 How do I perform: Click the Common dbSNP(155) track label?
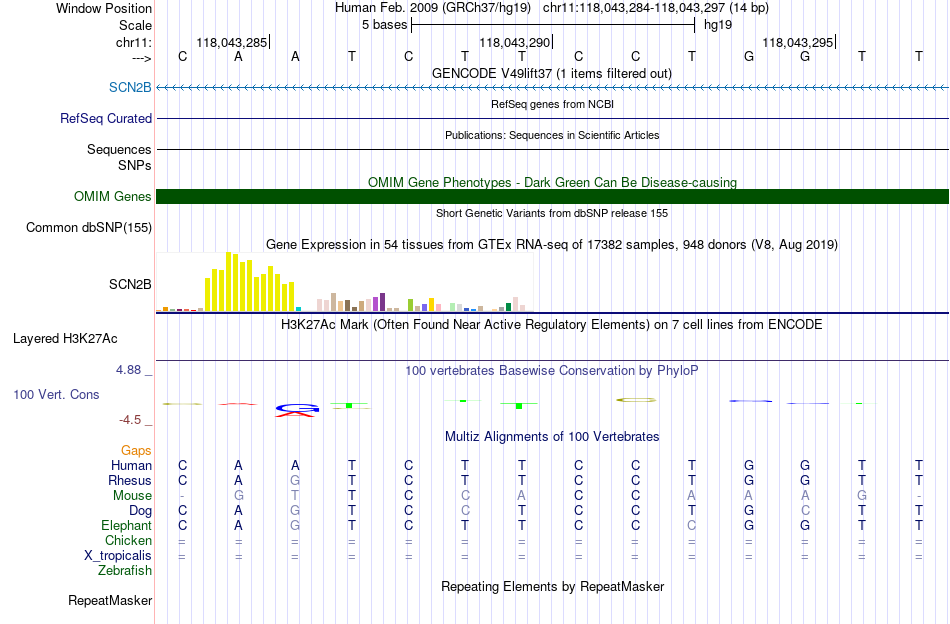89,228
